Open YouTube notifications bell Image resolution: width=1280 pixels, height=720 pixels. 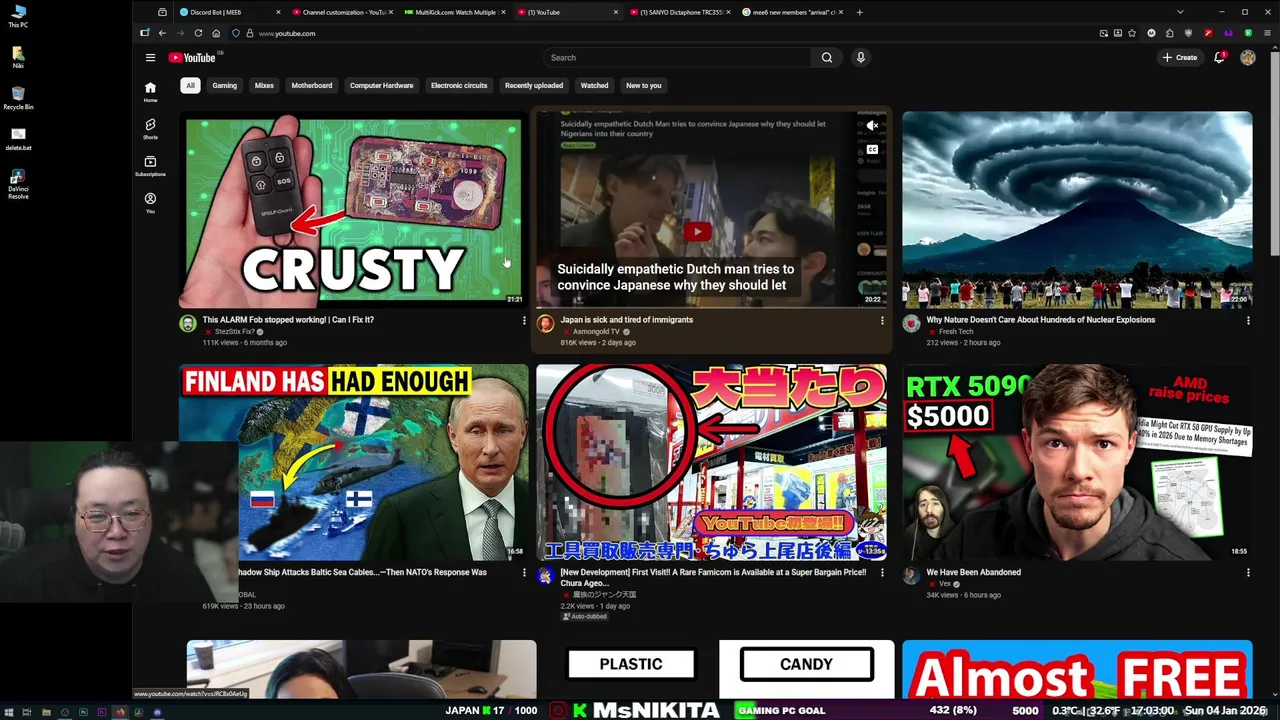[1219, 58]
